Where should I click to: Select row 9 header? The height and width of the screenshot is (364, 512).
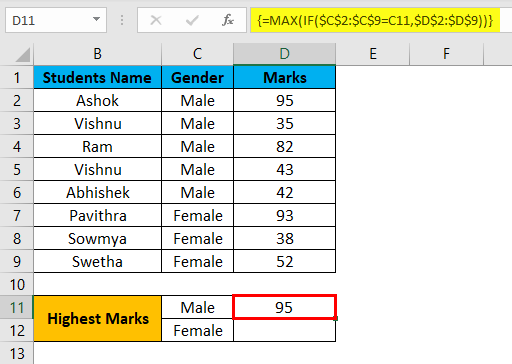17,261
